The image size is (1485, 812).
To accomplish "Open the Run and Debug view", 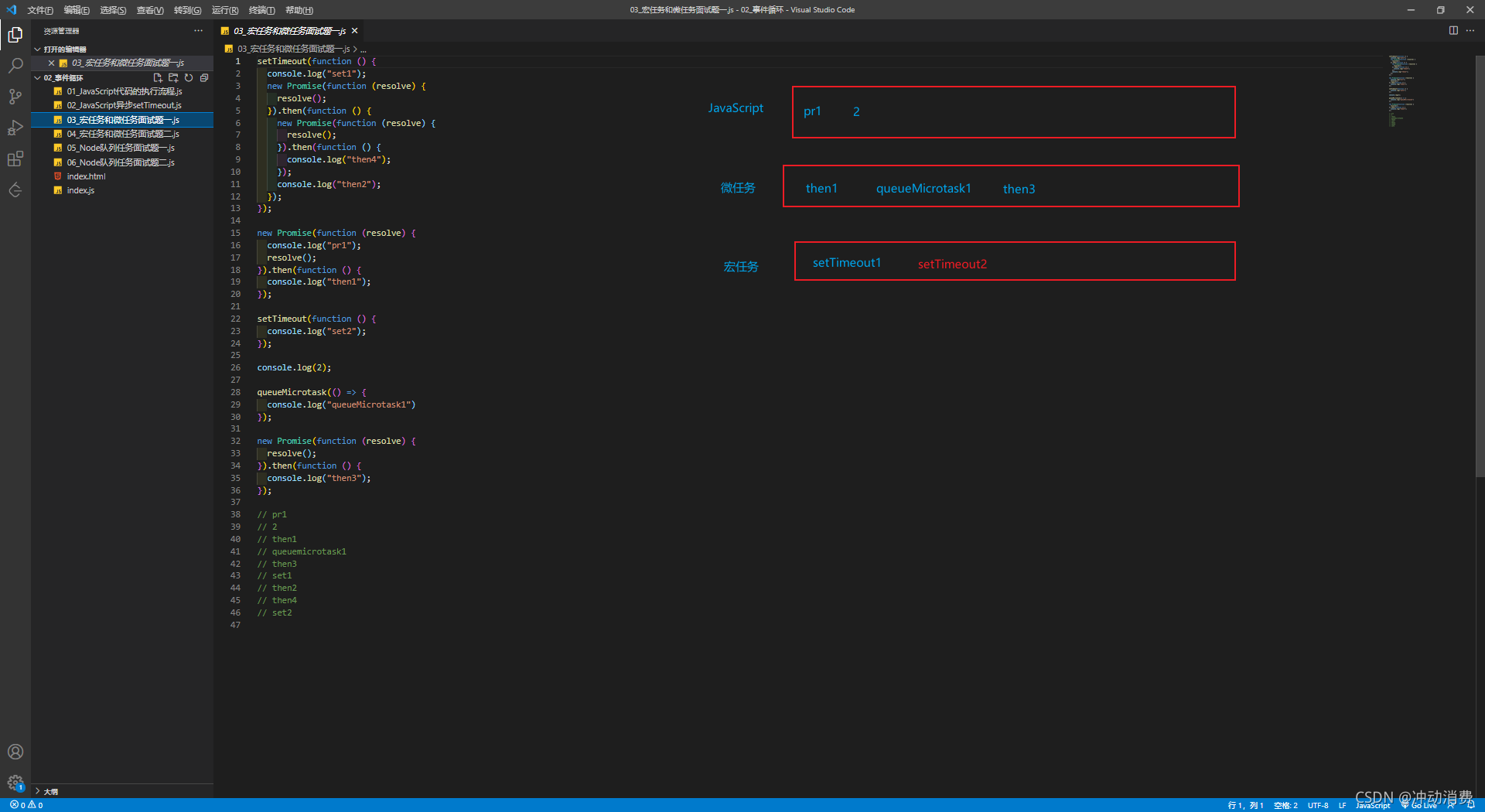I will coord(15,128).
